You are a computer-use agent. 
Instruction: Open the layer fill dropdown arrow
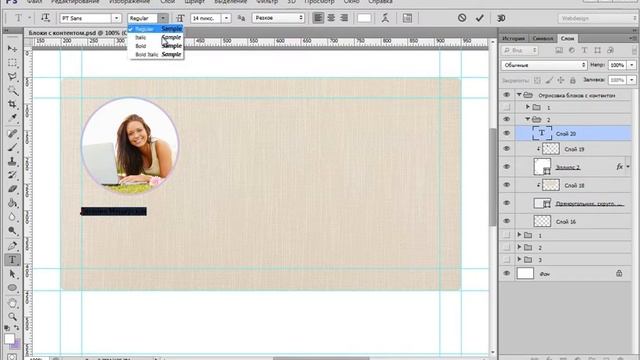click(632, 80)
